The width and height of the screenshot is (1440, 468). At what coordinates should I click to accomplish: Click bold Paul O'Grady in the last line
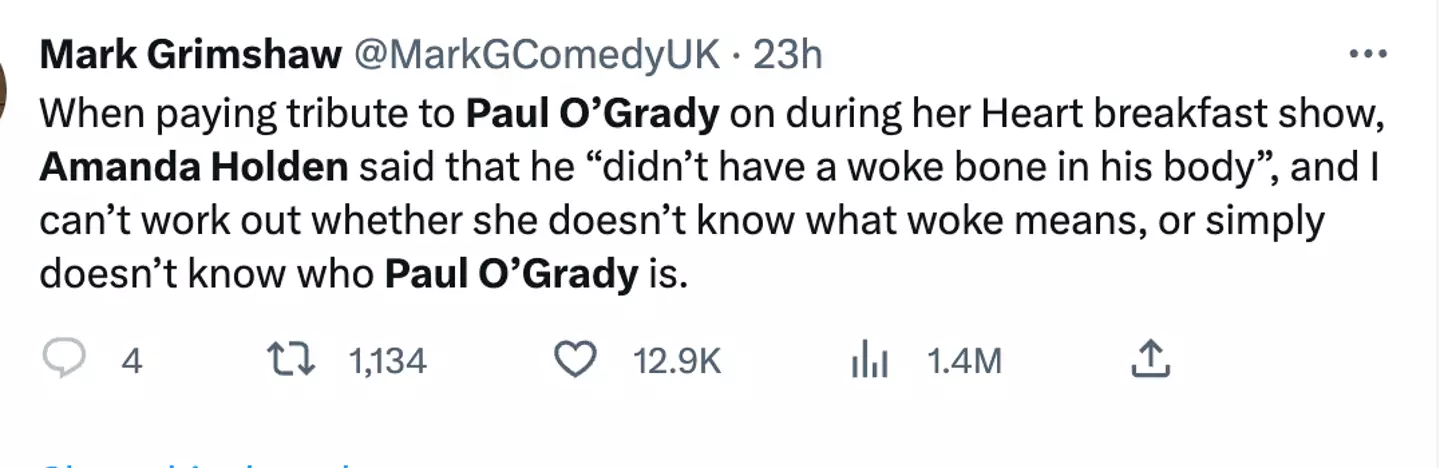[511, 273]
